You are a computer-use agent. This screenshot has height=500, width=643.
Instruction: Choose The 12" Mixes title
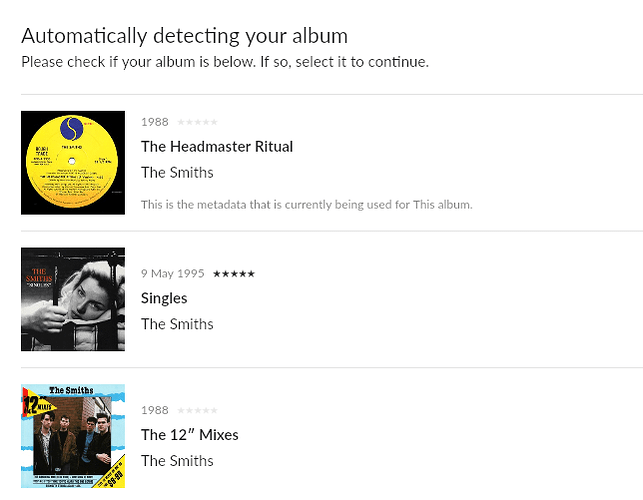point(190,434)
